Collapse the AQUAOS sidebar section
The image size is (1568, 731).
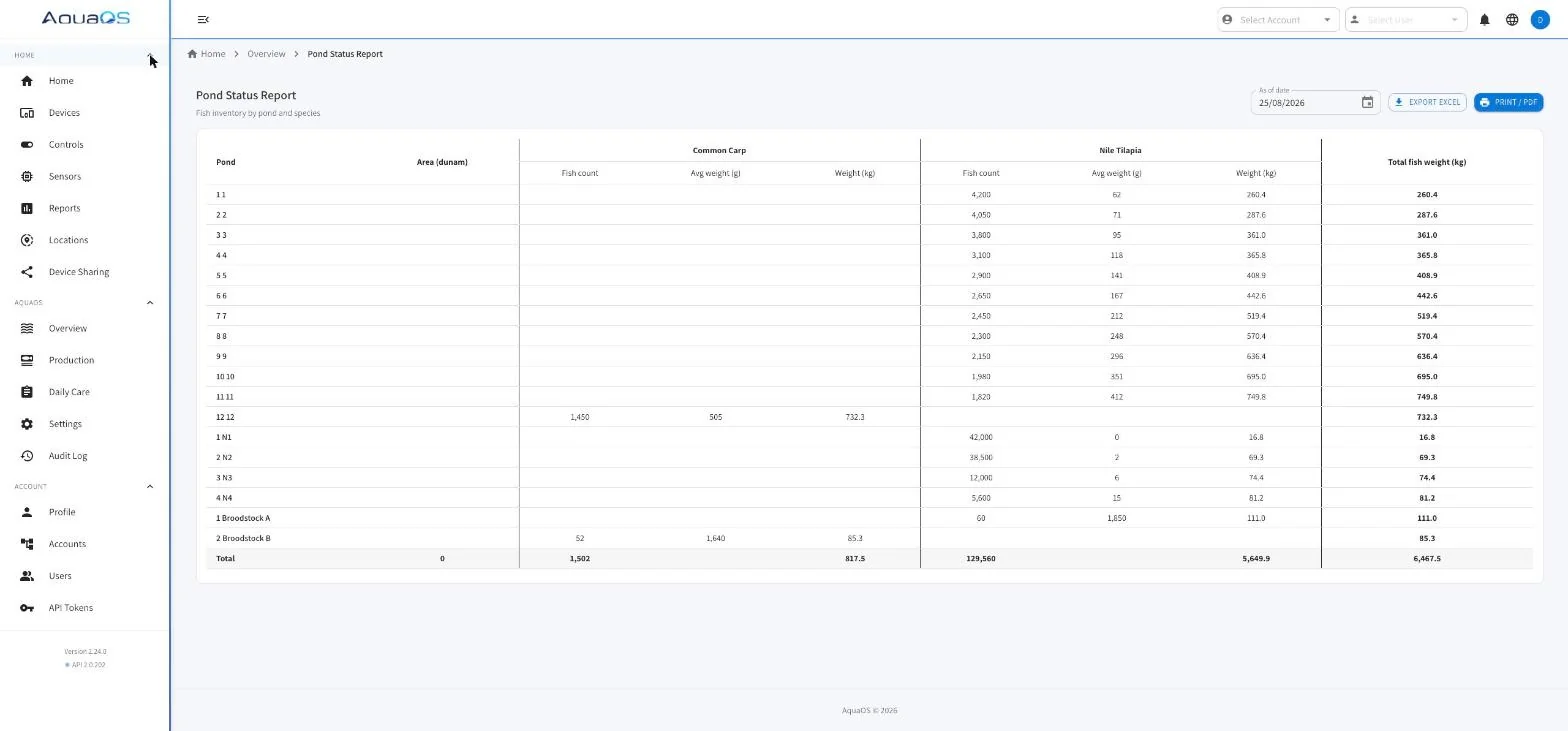(x=150, y=303)
